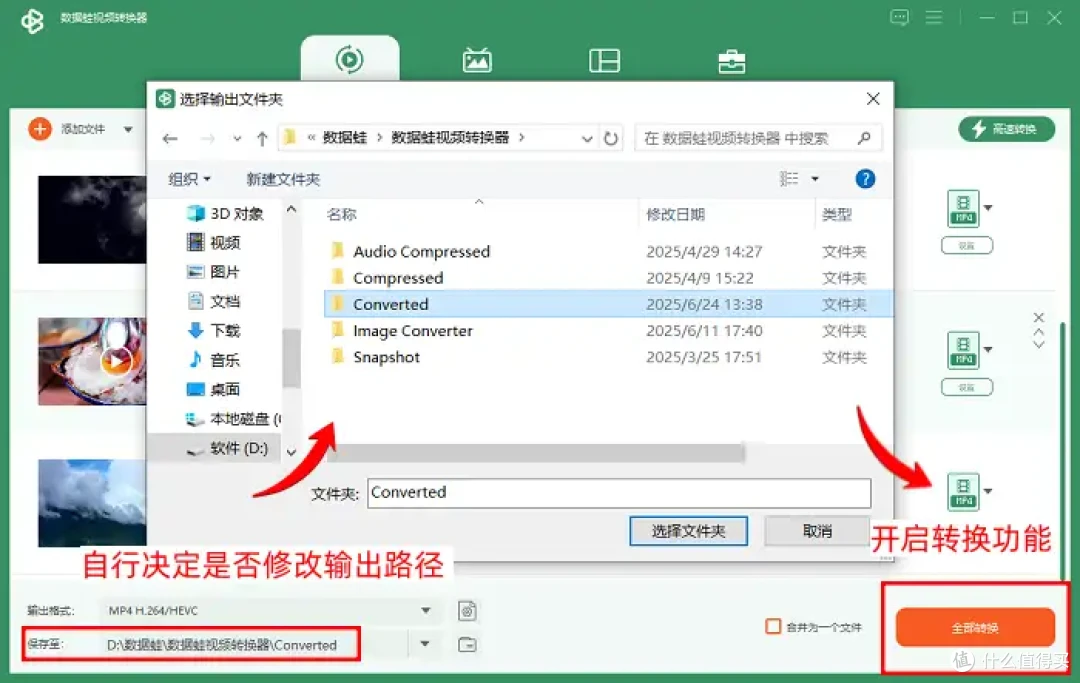Click 取消 button
Viewport: 1080px width, 683px height.
click(x=817, y=531)
